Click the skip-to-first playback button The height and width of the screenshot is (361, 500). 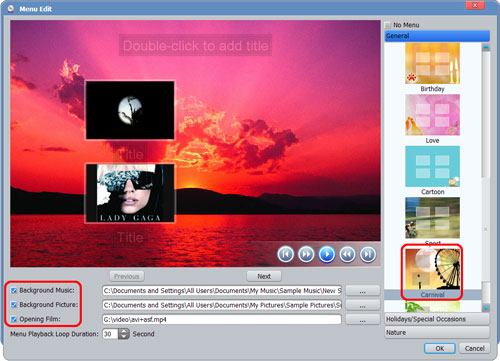coord(286,254)
